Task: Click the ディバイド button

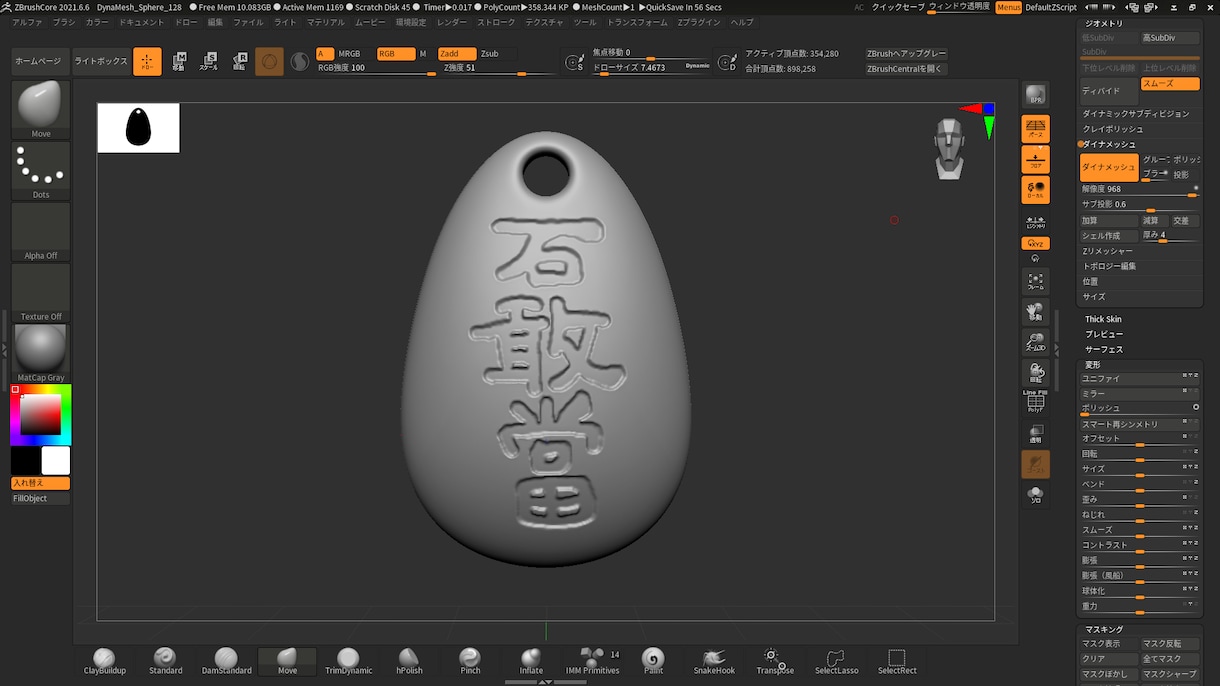Action: tap(1109, 91)
